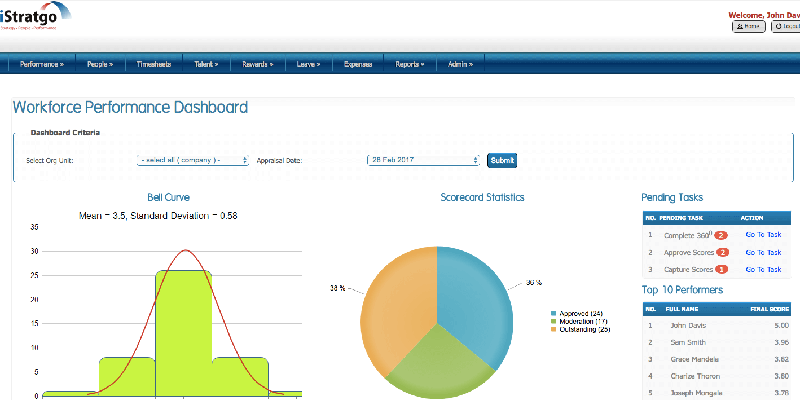The height and width of the screenshot is (400, 800).
Task: Open the Talent menu
Action: coord(208,64)
